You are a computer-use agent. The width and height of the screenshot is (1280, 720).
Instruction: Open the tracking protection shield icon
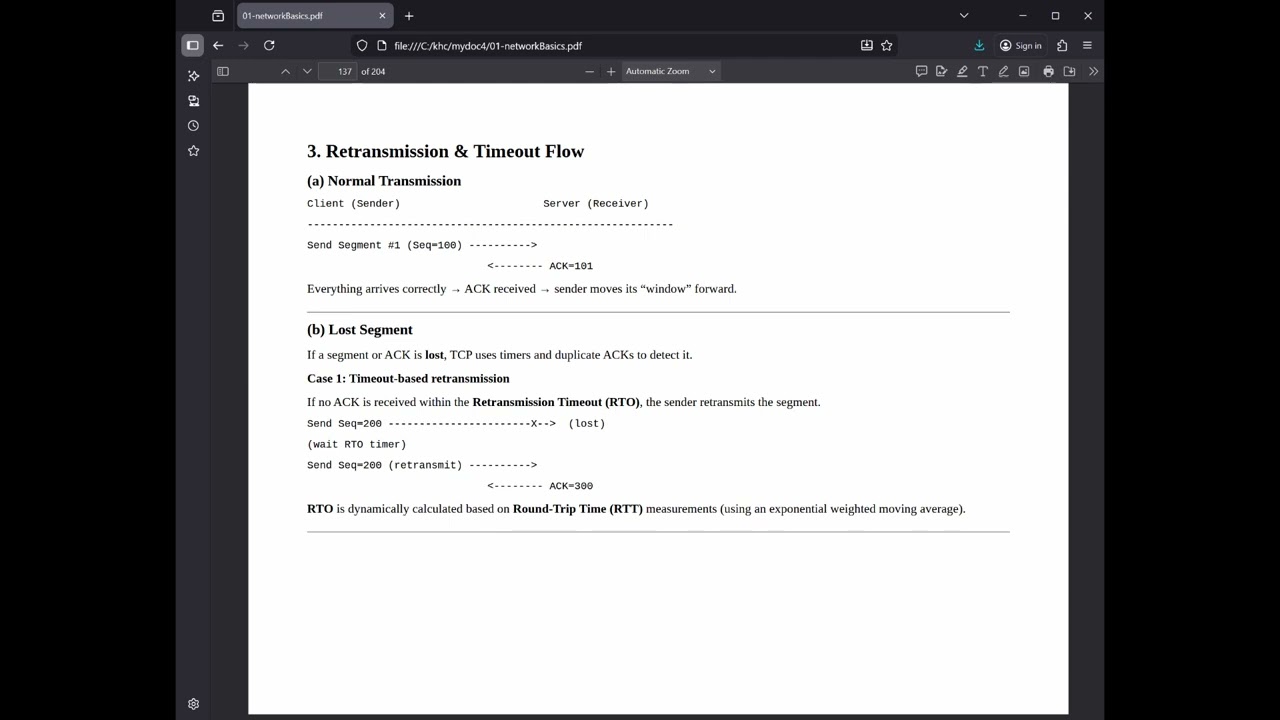(362, 45)
